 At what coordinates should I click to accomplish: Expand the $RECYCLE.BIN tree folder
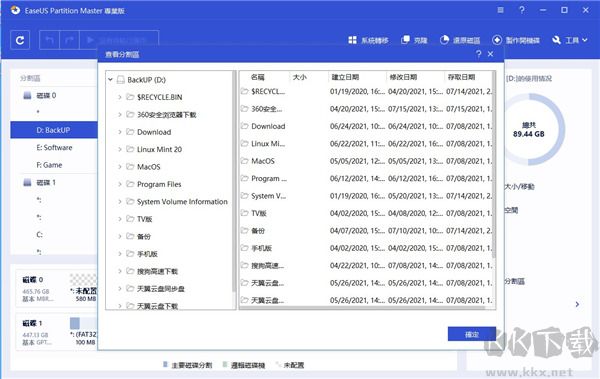coord(119,97)
